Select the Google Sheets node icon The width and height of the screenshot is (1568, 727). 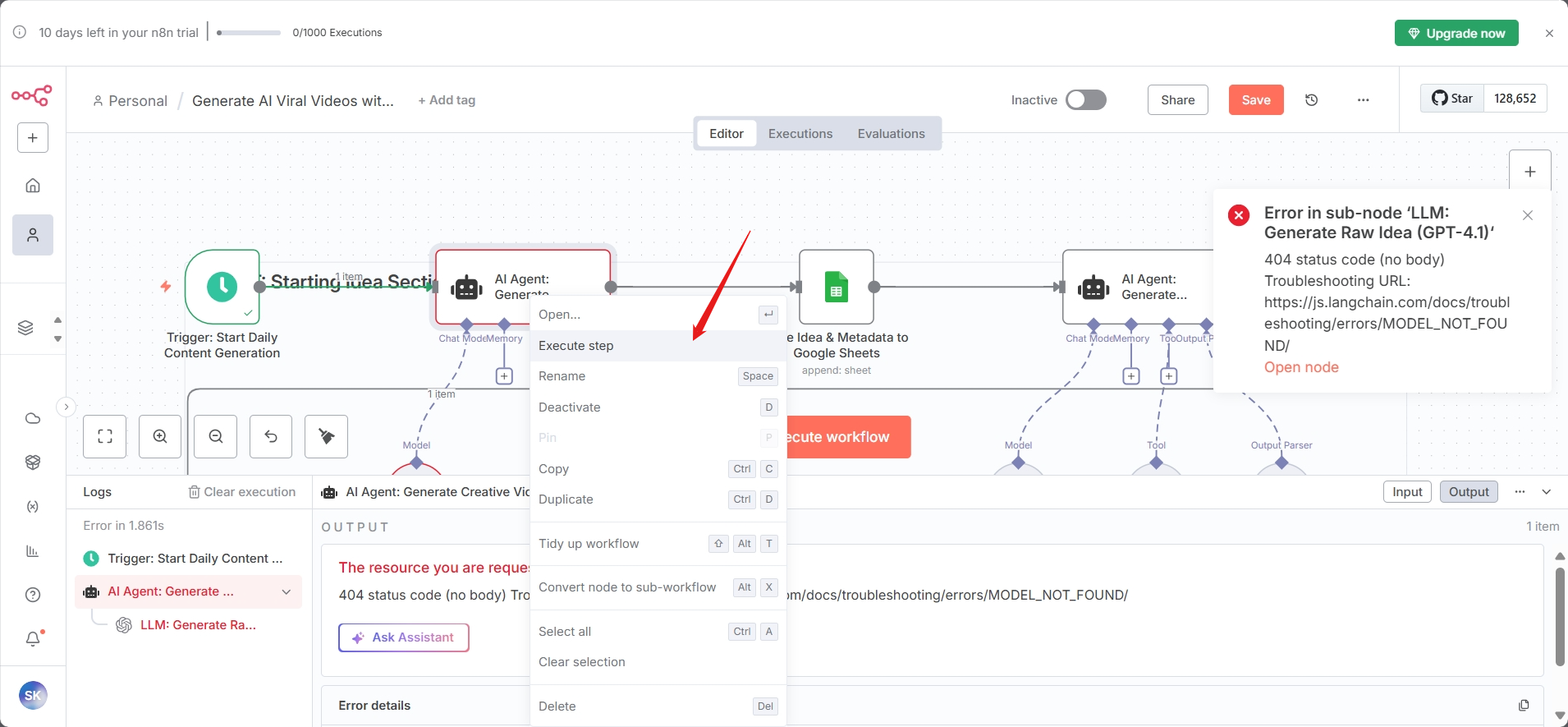pyautogui.click(x=837, y=287)
